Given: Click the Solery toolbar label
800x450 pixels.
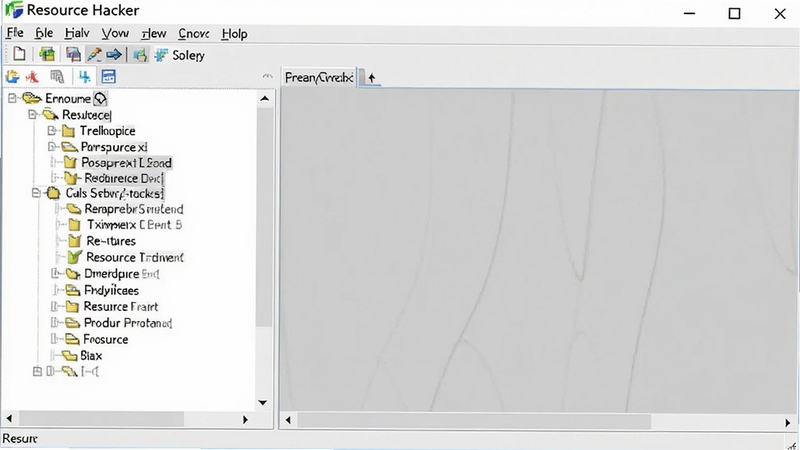Looking at the screenshot, I should (x=188, y=55).
